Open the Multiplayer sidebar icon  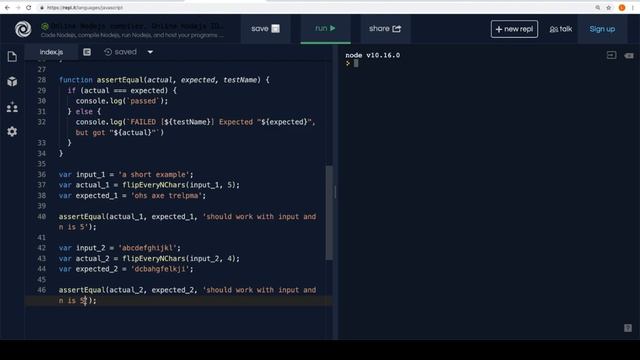point(12,107)
